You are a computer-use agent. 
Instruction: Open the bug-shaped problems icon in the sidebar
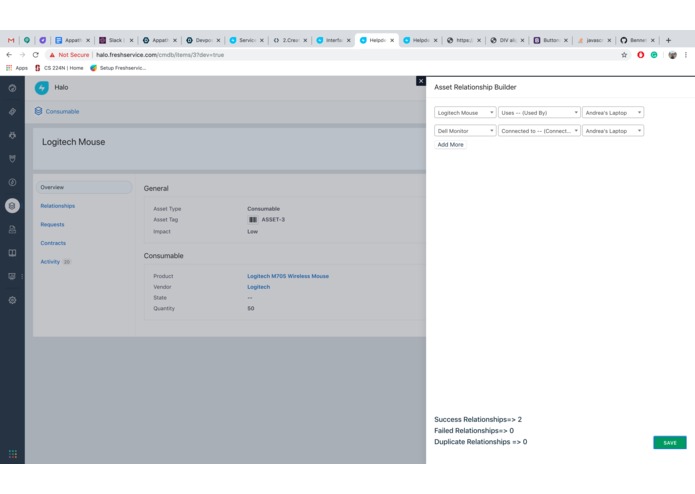pyautogui.click(x=12, y=135)
